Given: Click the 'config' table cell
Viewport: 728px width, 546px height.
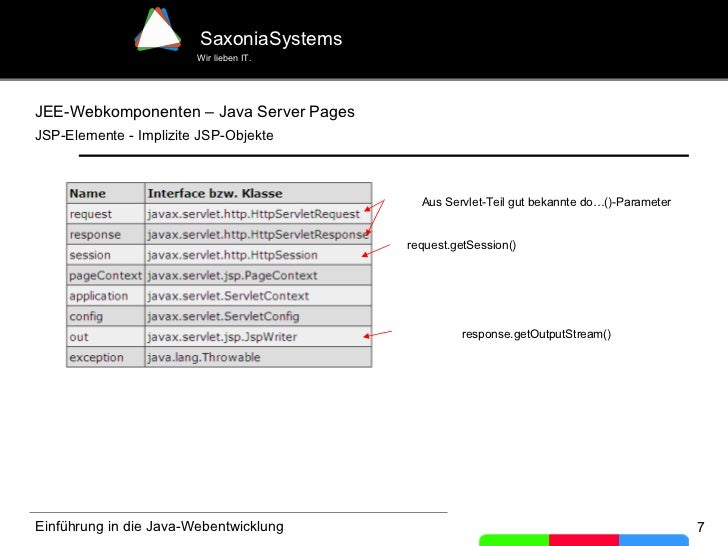Looking at the screenshot, I should tap(106, 316).
